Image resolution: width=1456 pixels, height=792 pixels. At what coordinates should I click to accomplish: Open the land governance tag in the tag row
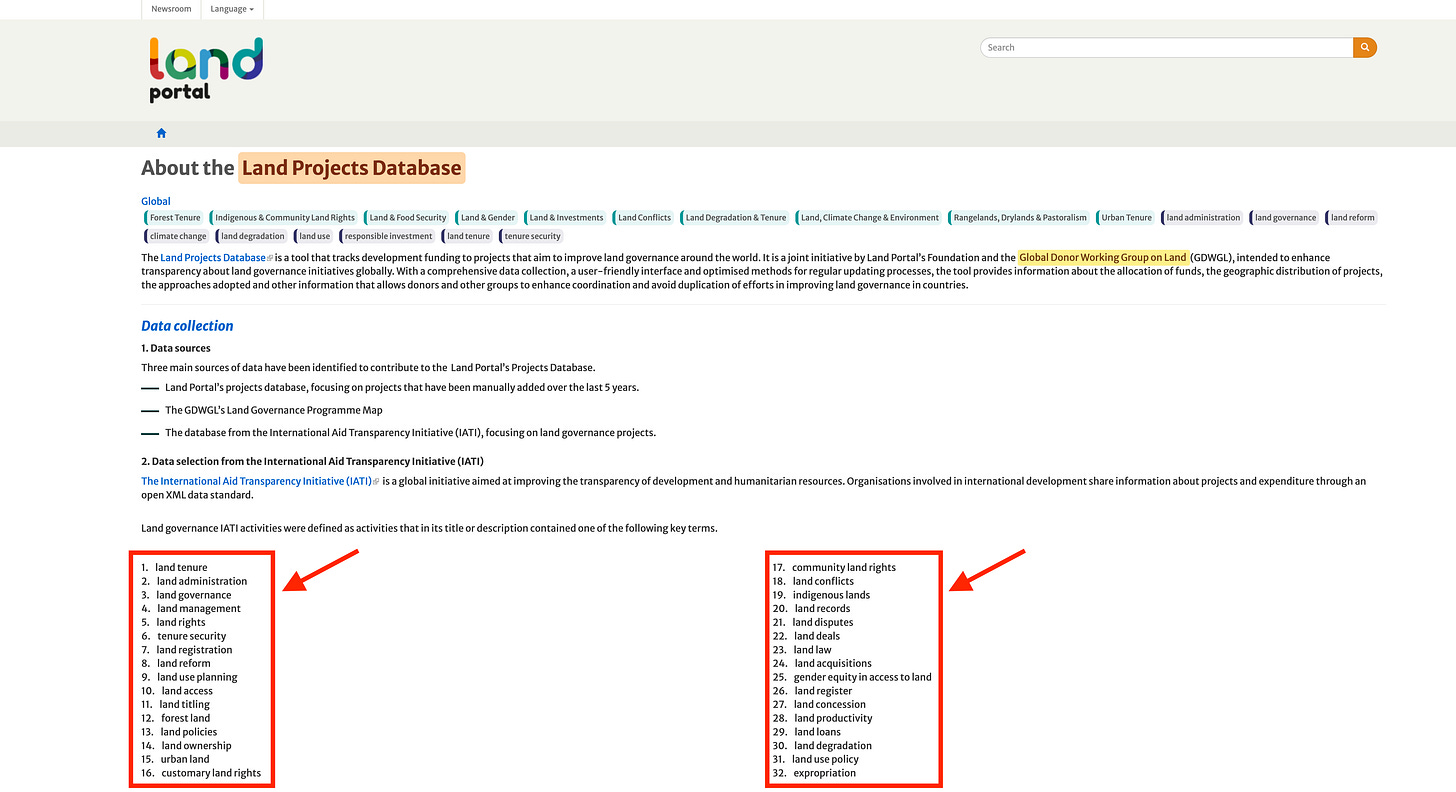point(1285,217)
